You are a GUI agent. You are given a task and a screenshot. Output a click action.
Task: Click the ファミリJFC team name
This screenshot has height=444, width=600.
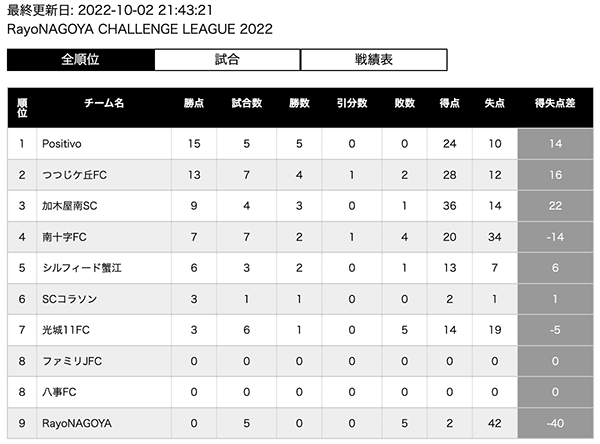coord(72,361)
